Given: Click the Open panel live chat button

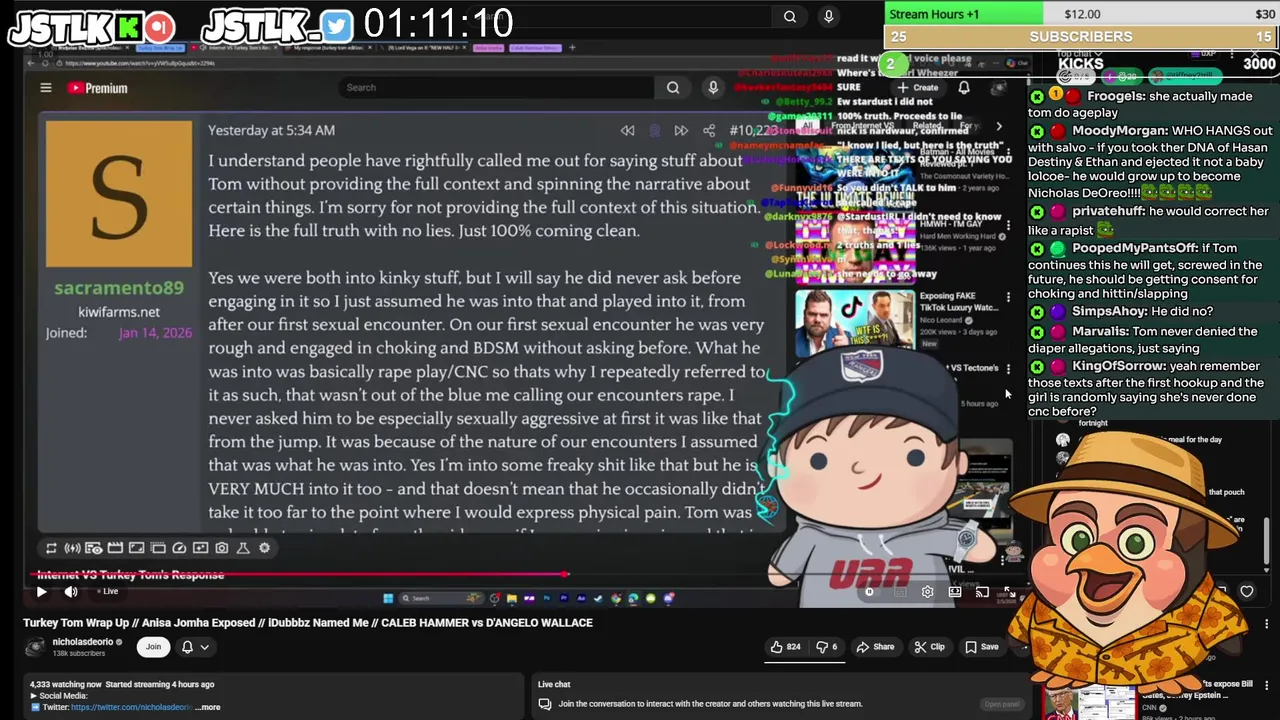Looking at the screenshot, I should click(1001, 704).
